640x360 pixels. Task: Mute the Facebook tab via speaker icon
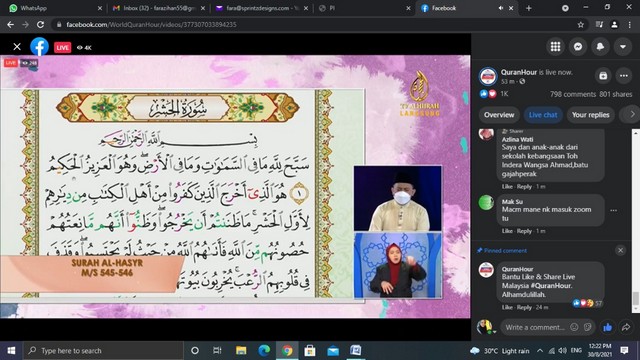[500, 8]
